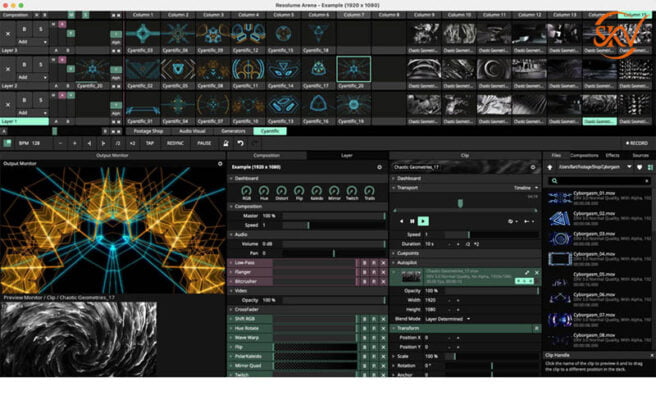Open the Timeline dropdown in Transport
The image size is (656, 400).
coord(526,187)
